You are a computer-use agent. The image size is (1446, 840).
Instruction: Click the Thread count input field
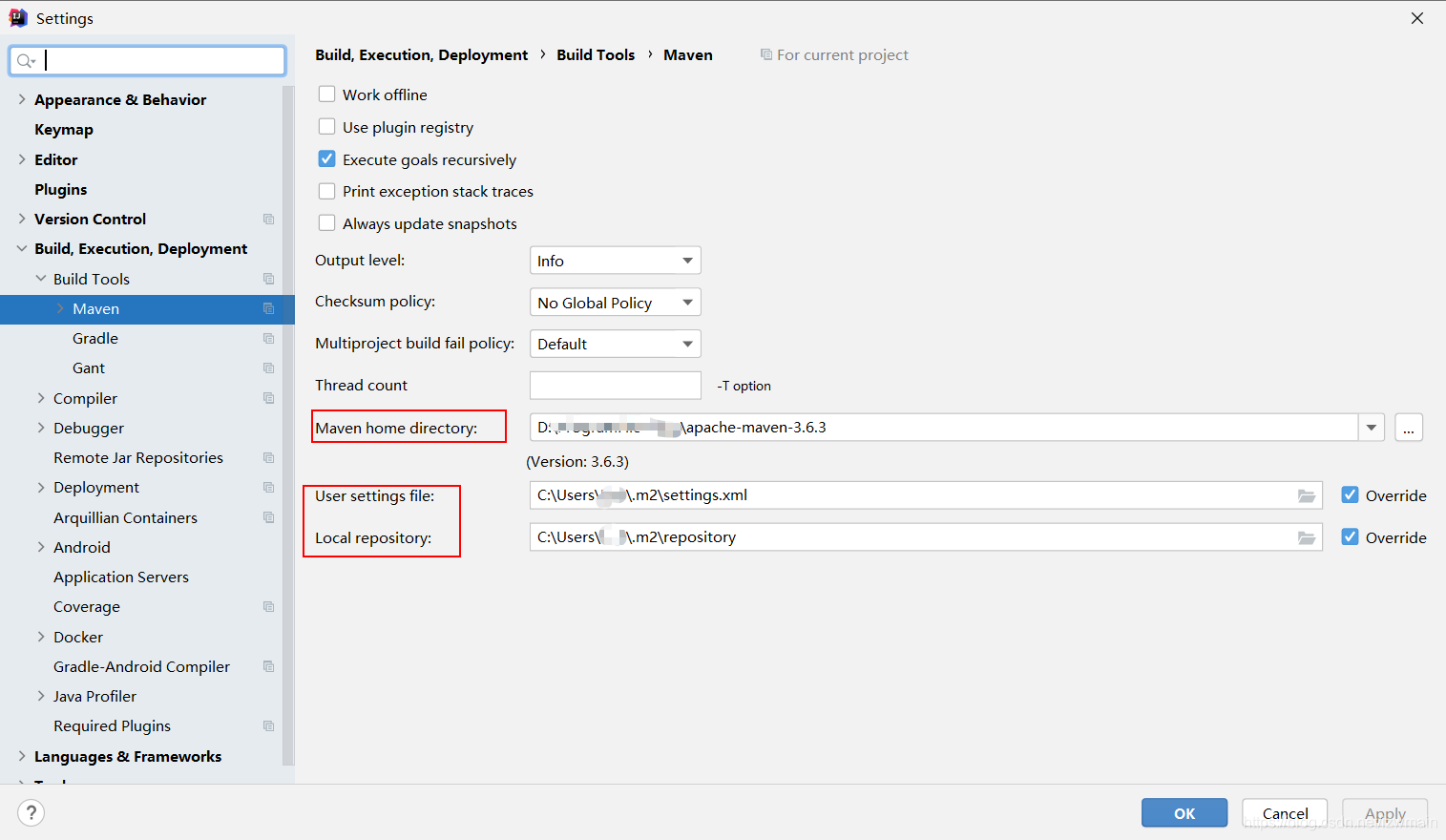tap(615, 386)
